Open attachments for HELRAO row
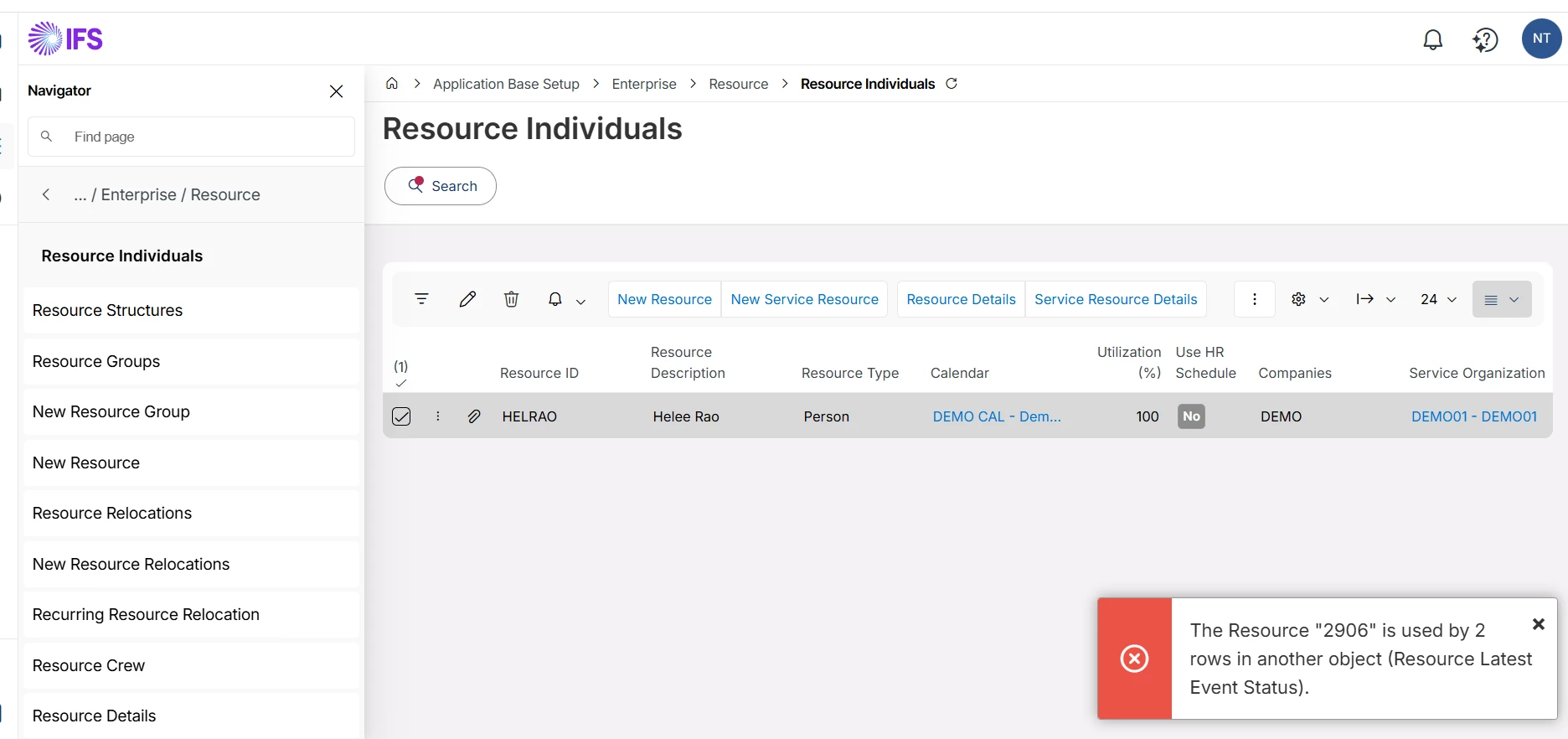Image resolution: width=1568 pixels, height=739 pixels. (x=474, y=416)
